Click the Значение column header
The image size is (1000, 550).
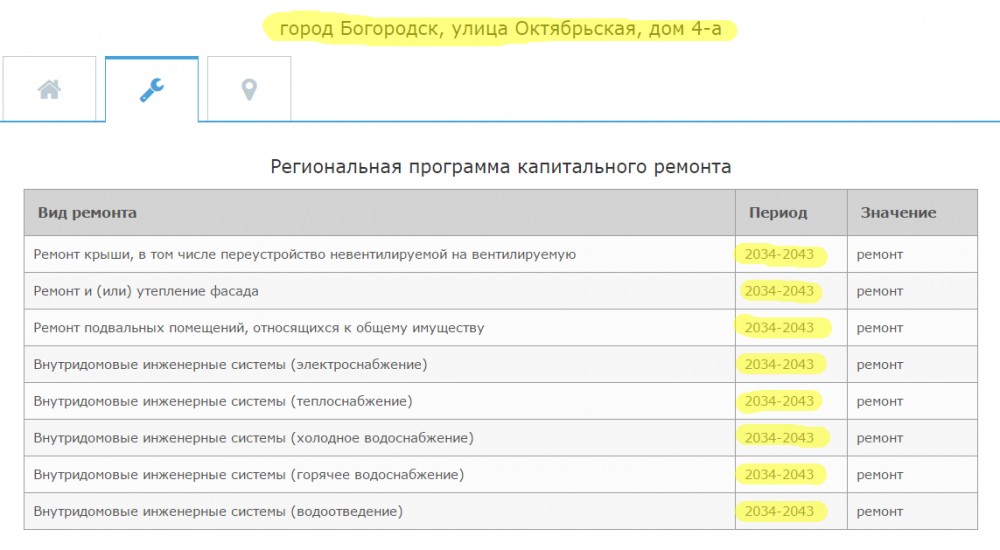pyautogui.click(x=896, y=213)
